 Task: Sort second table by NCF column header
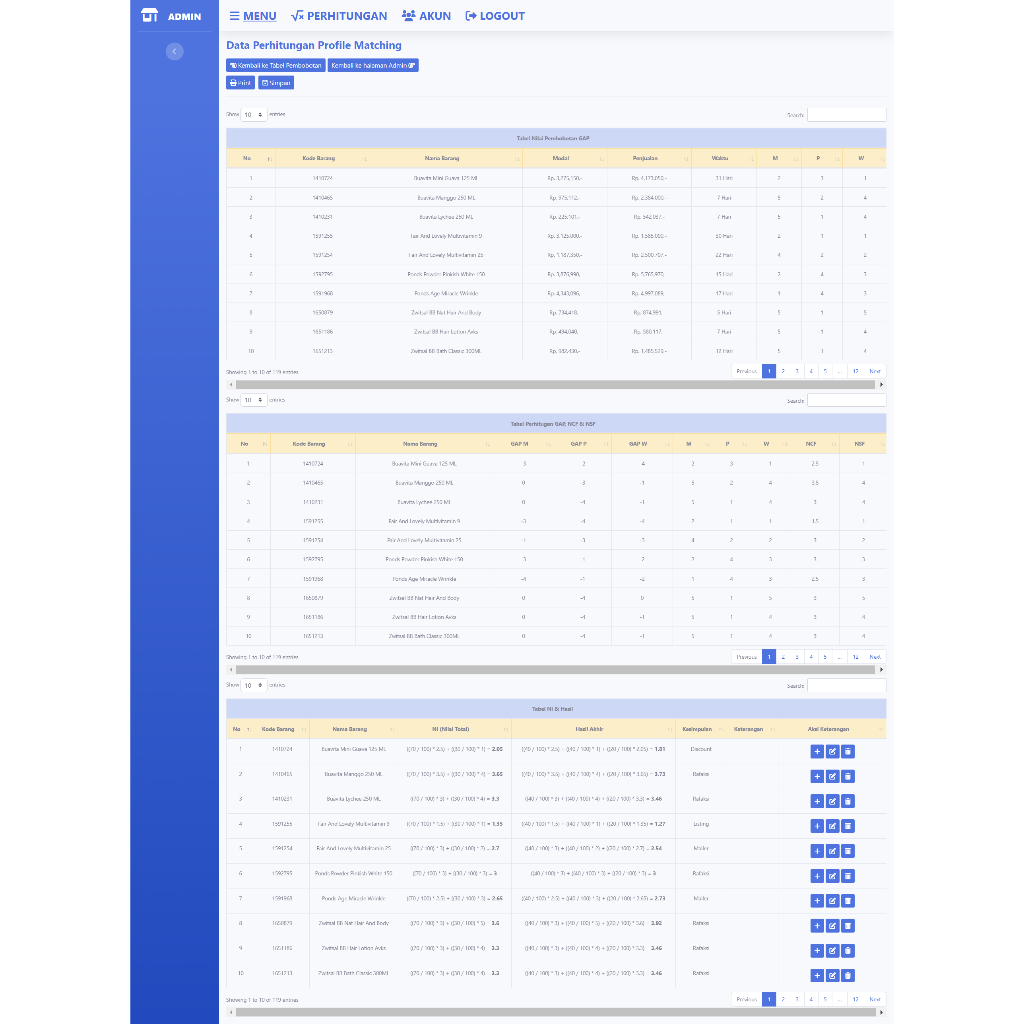coord(814,444)
